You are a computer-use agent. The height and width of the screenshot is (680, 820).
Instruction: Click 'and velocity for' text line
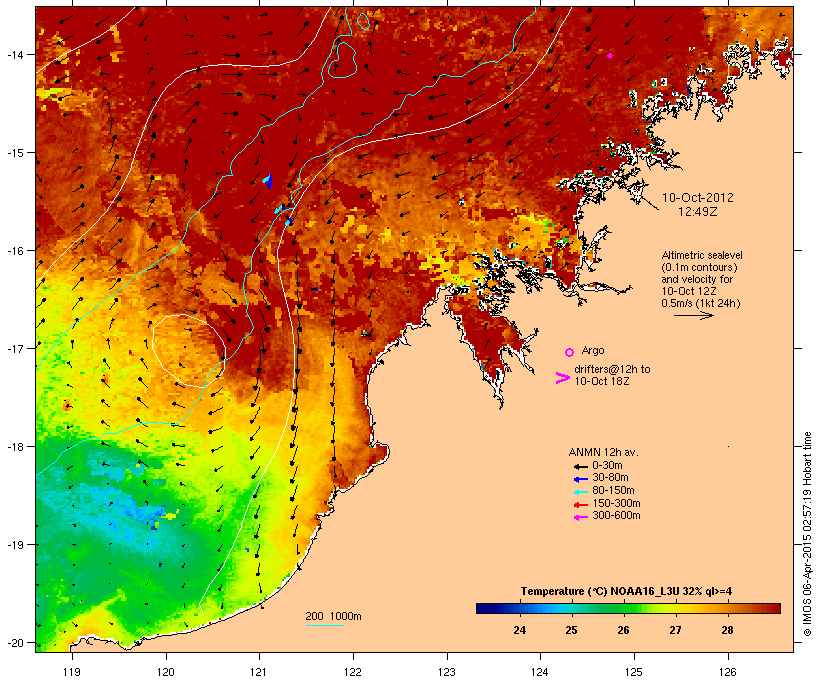point(697,279)
